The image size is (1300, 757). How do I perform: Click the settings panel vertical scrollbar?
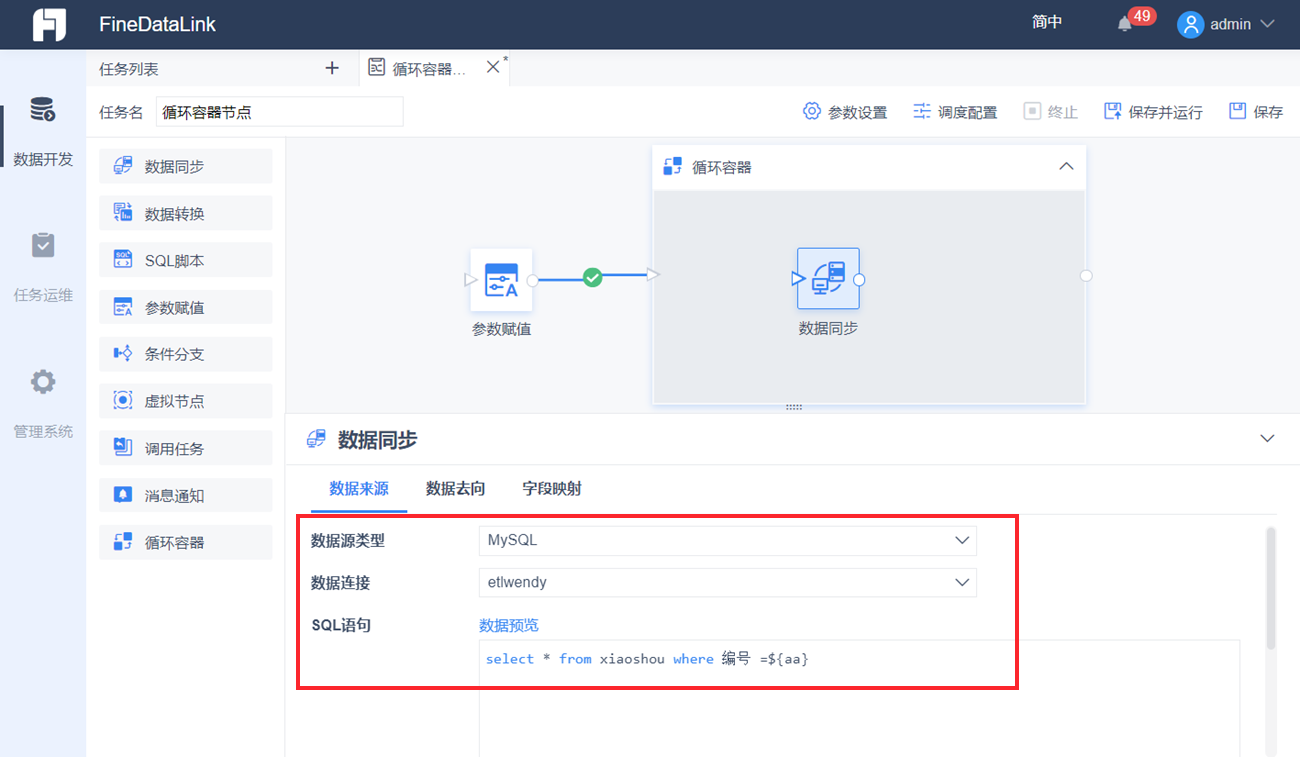coord(1271,588)
